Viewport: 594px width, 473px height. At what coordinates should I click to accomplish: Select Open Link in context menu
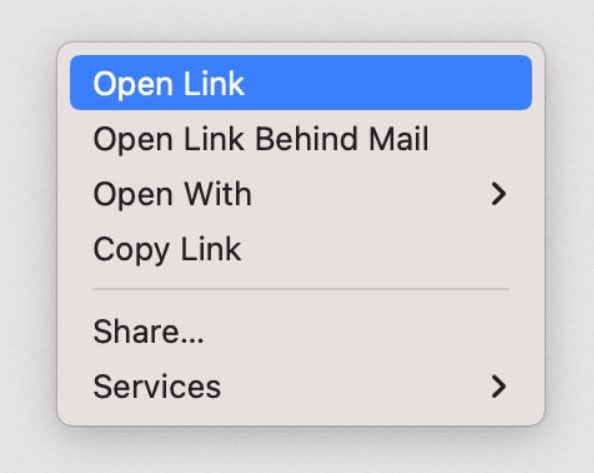pos(301,83)
